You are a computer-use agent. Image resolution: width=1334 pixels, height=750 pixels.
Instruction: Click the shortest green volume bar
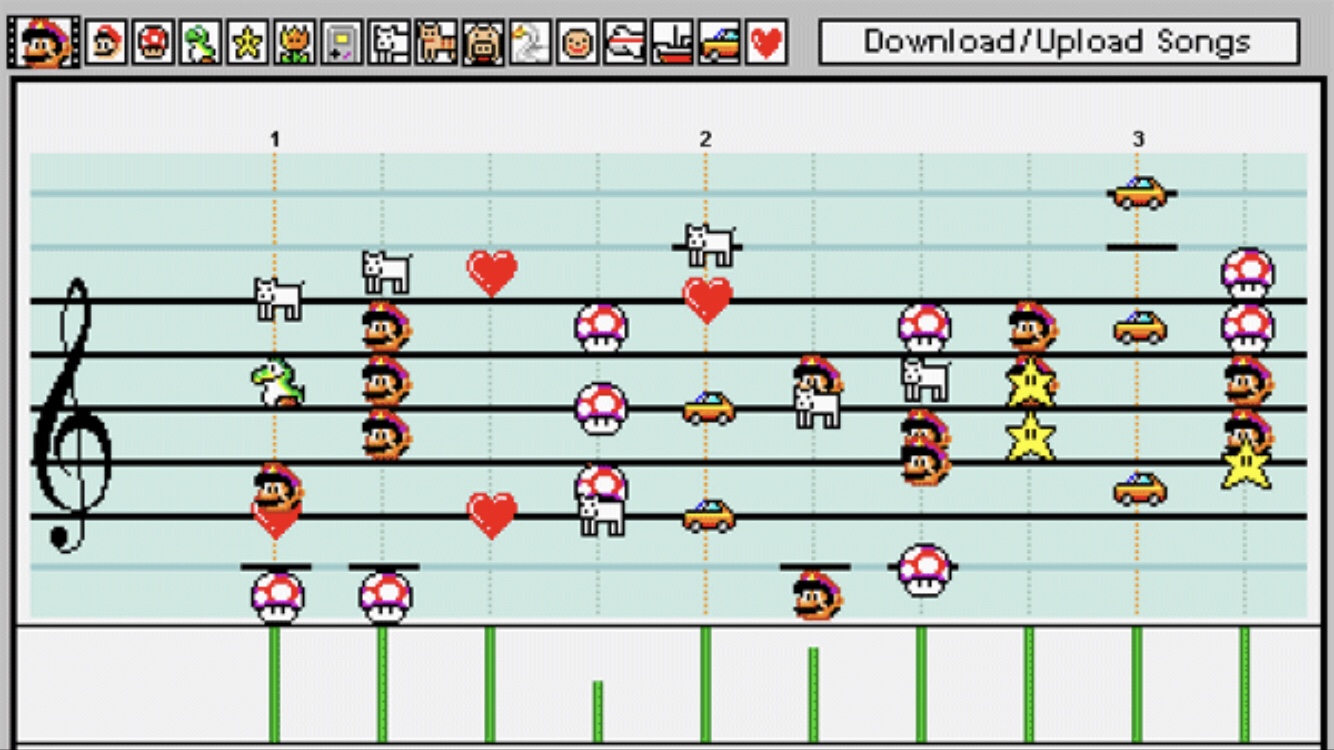pos(598,711)
